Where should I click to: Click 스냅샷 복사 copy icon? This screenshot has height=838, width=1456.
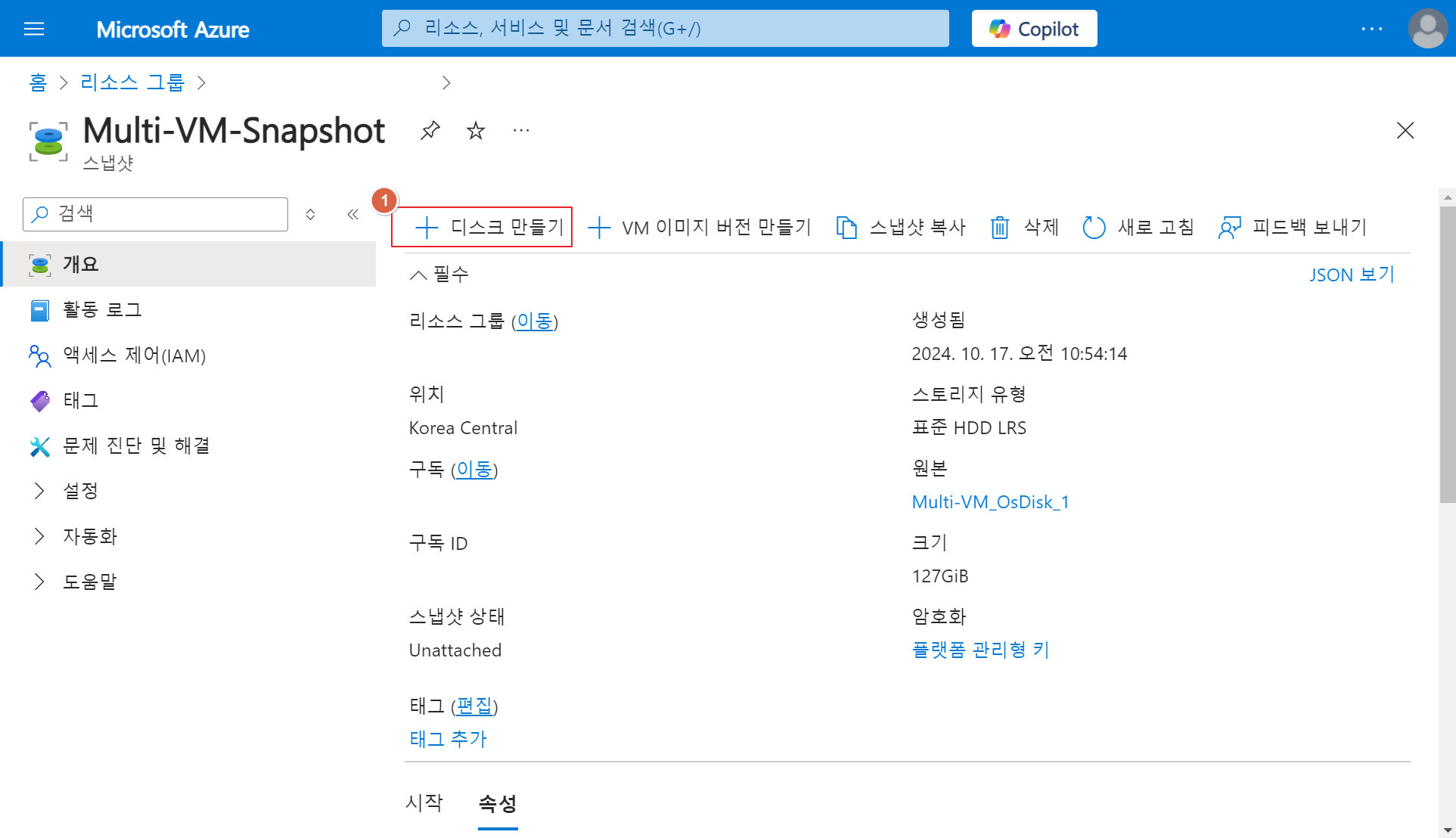point(846,227)
